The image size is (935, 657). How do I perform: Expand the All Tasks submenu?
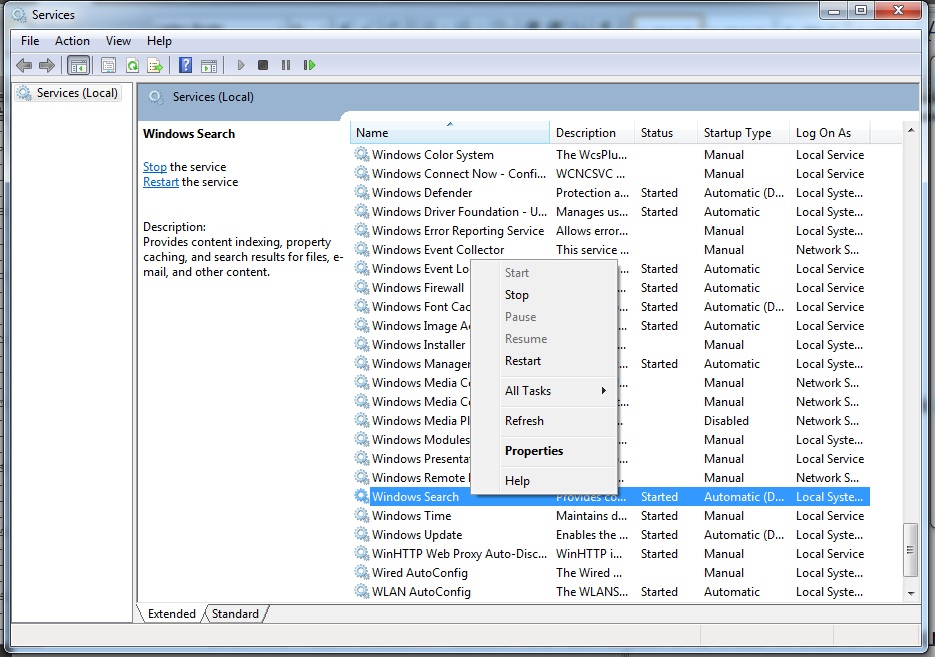[x=527, y=390]
